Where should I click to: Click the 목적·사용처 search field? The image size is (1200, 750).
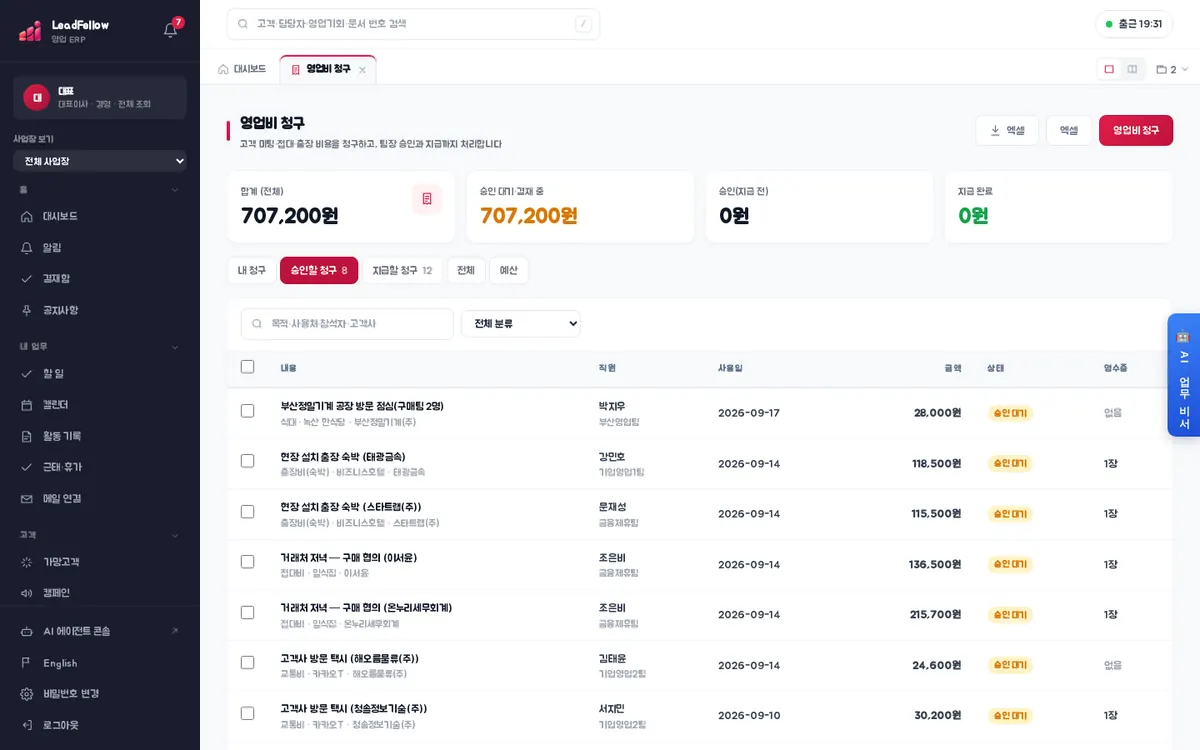pos(347,324)
